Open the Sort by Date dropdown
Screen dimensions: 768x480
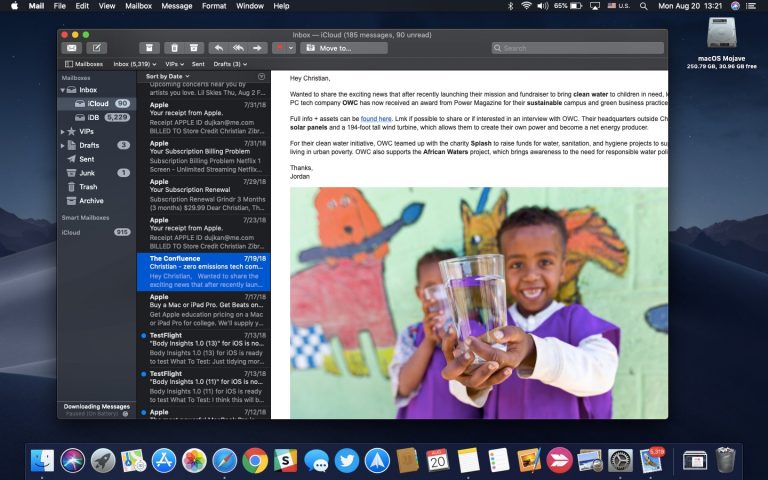coord(168,76)
